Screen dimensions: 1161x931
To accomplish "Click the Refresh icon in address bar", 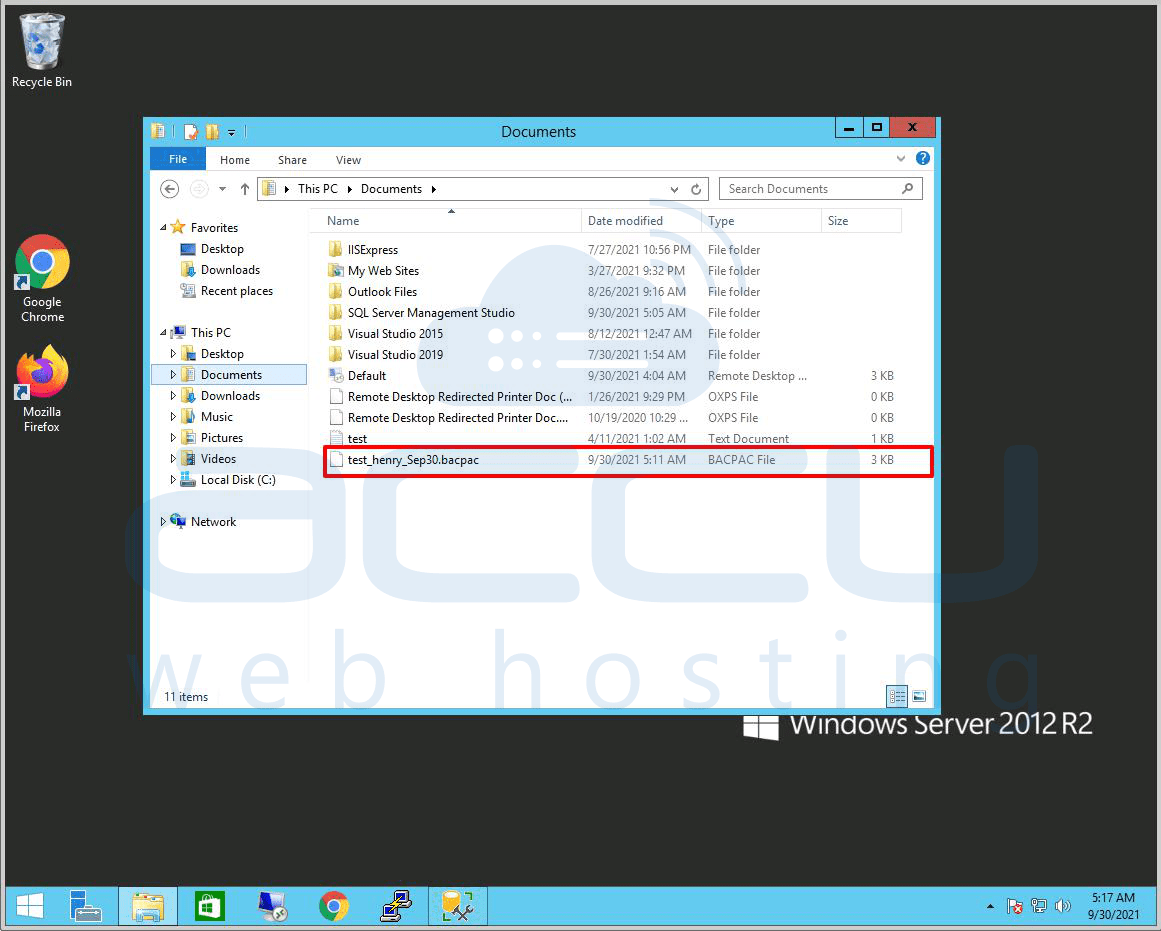I will 697,189.
